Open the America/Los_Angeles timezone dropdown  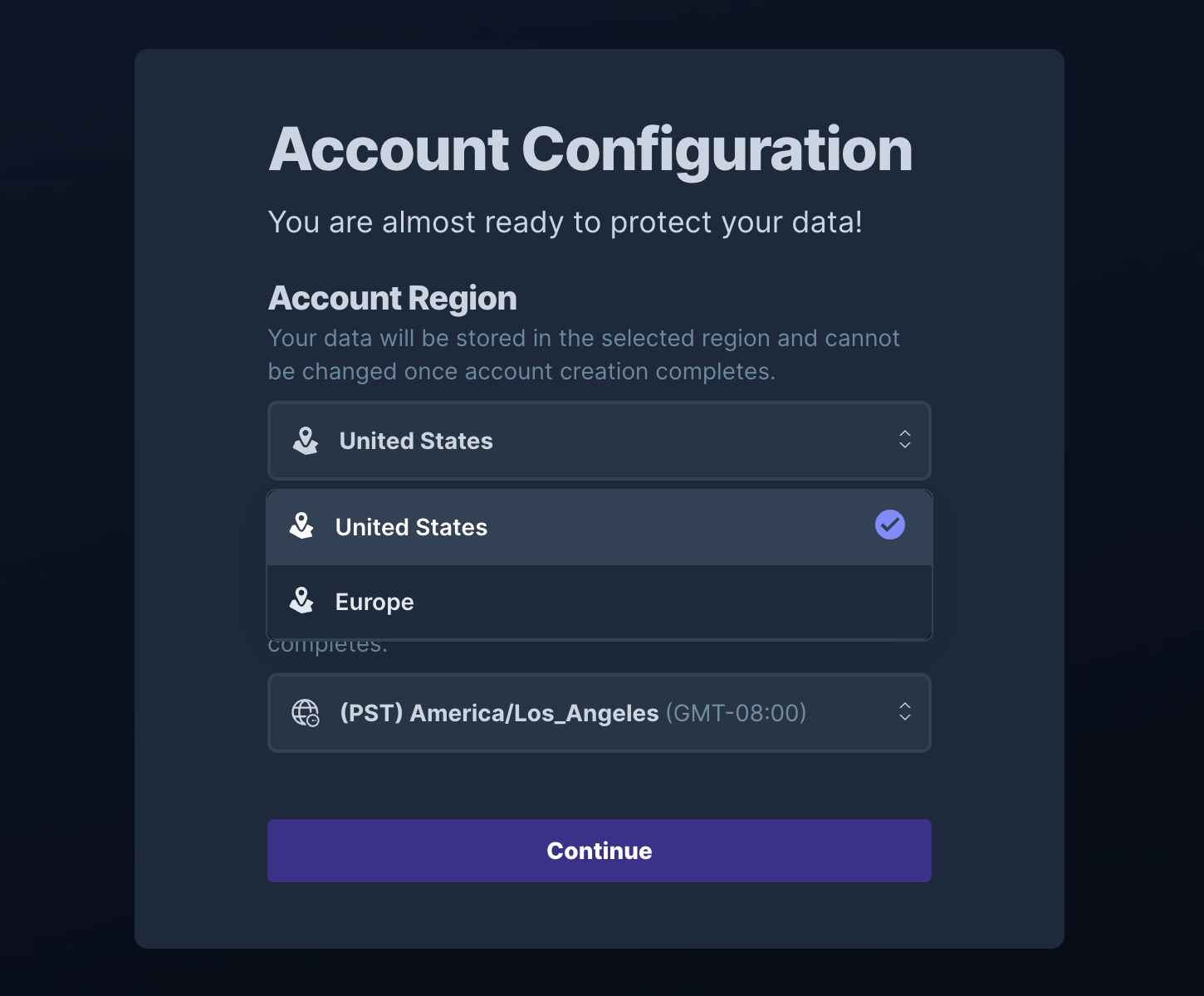tap(600, 713)
